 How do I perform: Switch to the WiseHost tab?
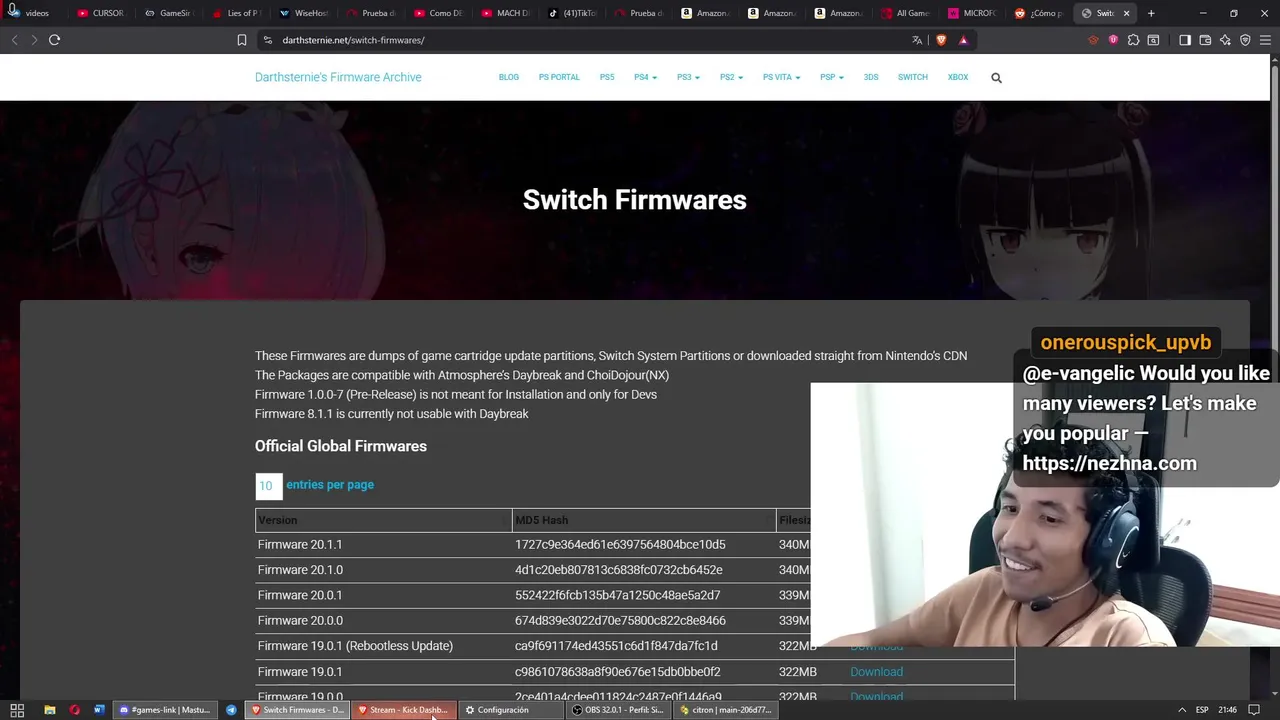coord(304,13)
